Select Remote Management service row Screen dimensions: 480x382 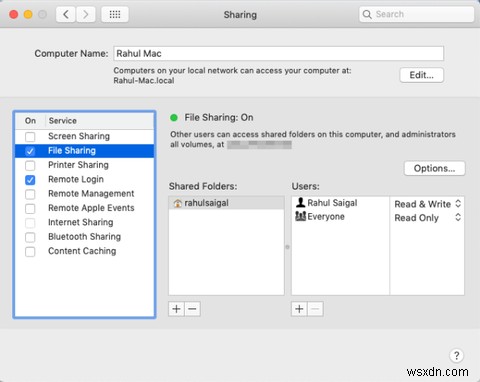point(84,194)
